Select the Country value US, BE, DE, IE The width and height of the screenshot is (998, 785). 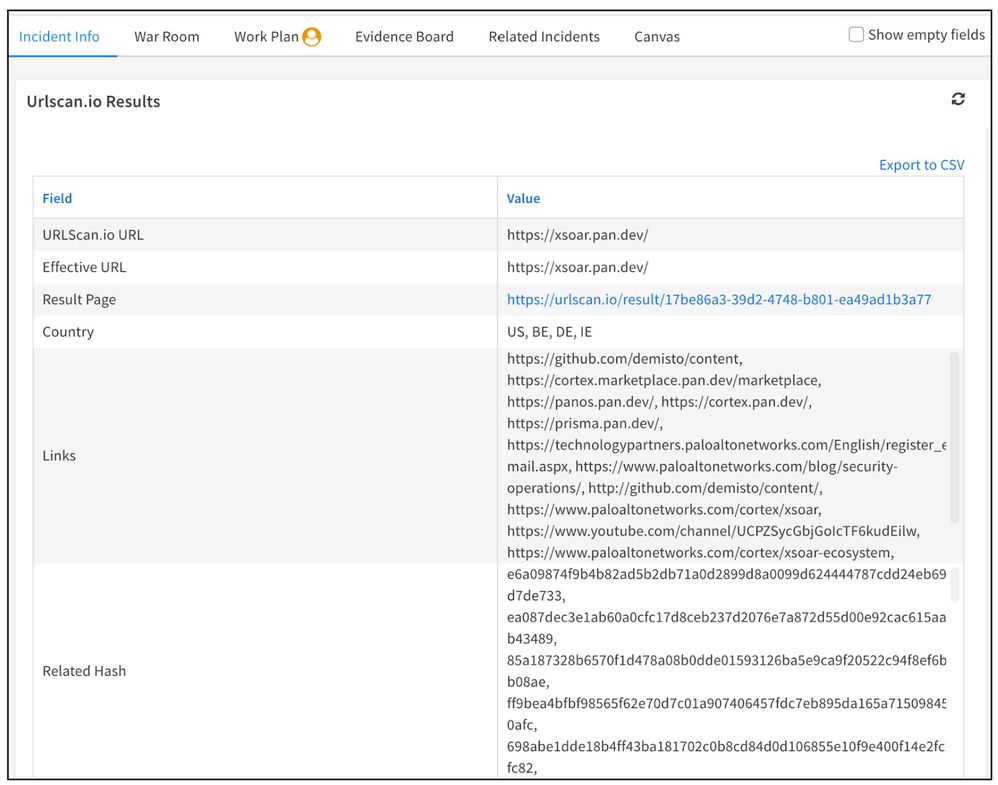click(x=549, y=332)
